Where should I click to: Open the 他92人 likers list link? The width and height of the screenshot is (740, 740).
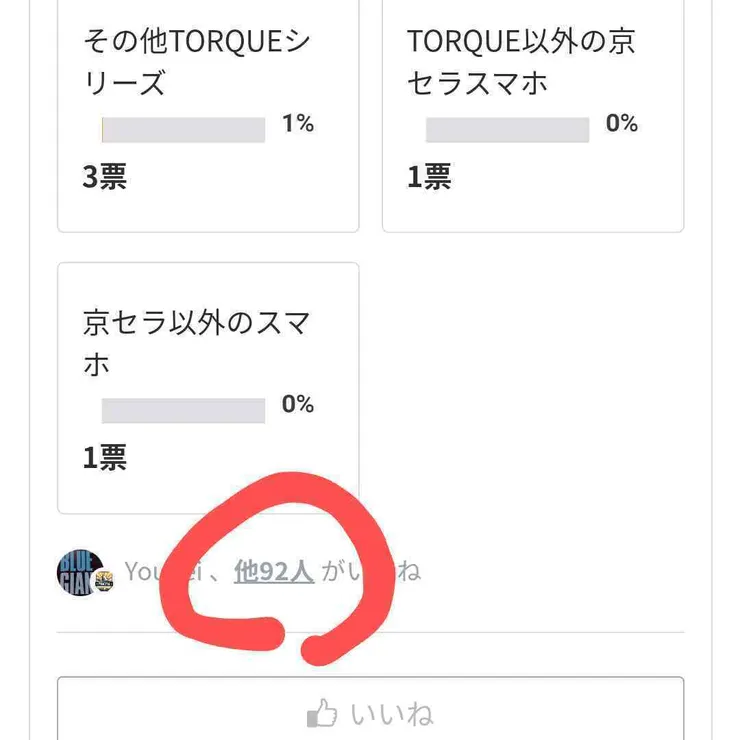273,571
